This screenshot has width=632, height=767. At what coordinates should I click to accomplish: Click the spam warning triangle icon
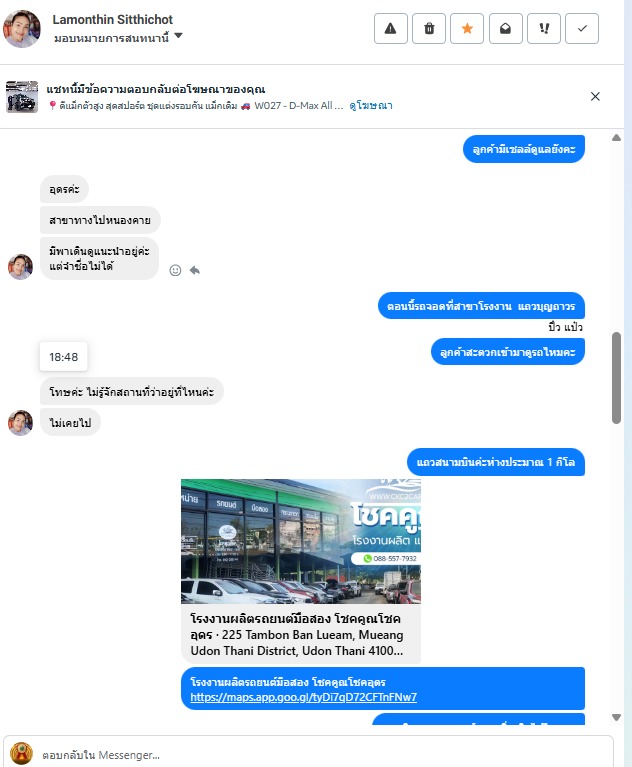tap(390, 28)
